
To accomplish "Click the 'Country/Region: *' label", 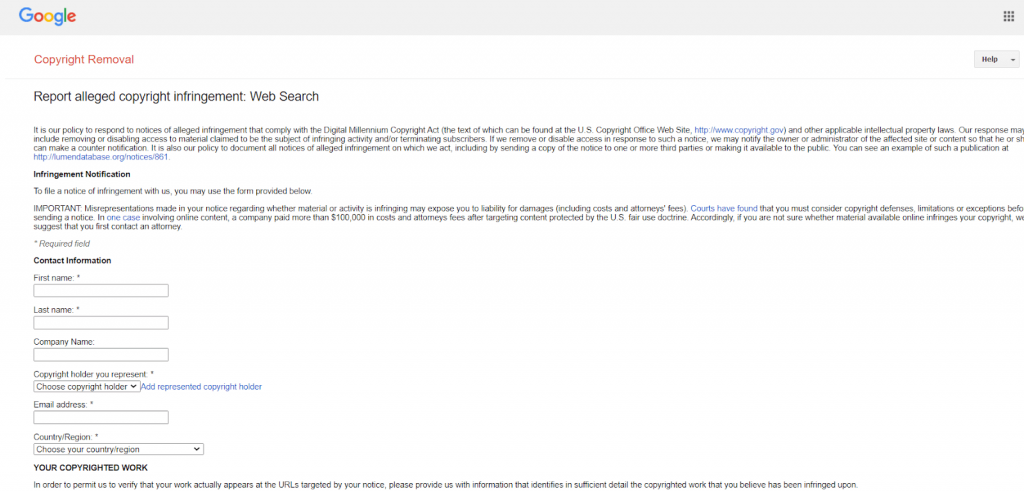I will [x=66, y=436].
